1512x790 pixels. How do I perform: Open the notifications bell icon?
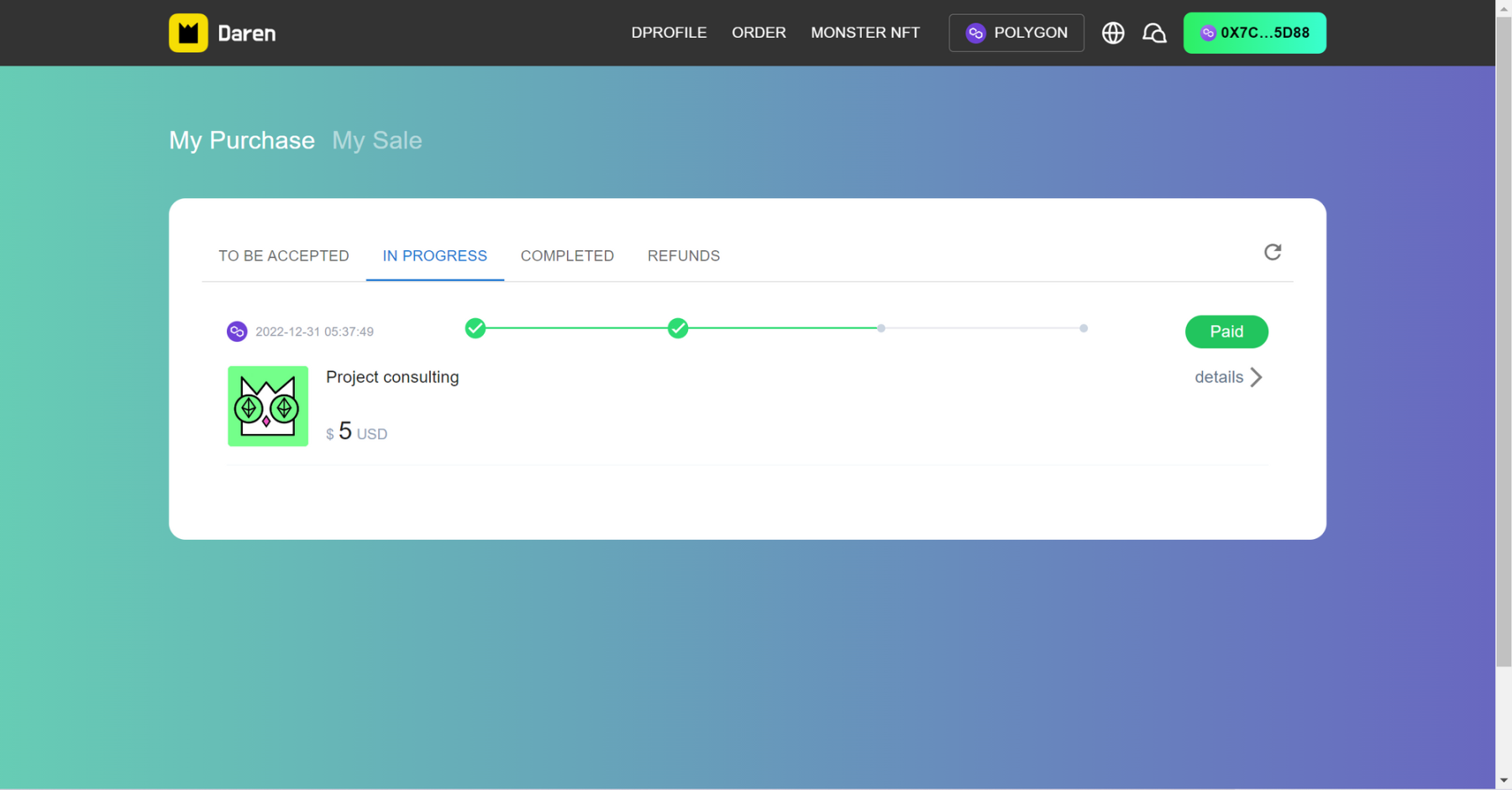(1154, 33)
